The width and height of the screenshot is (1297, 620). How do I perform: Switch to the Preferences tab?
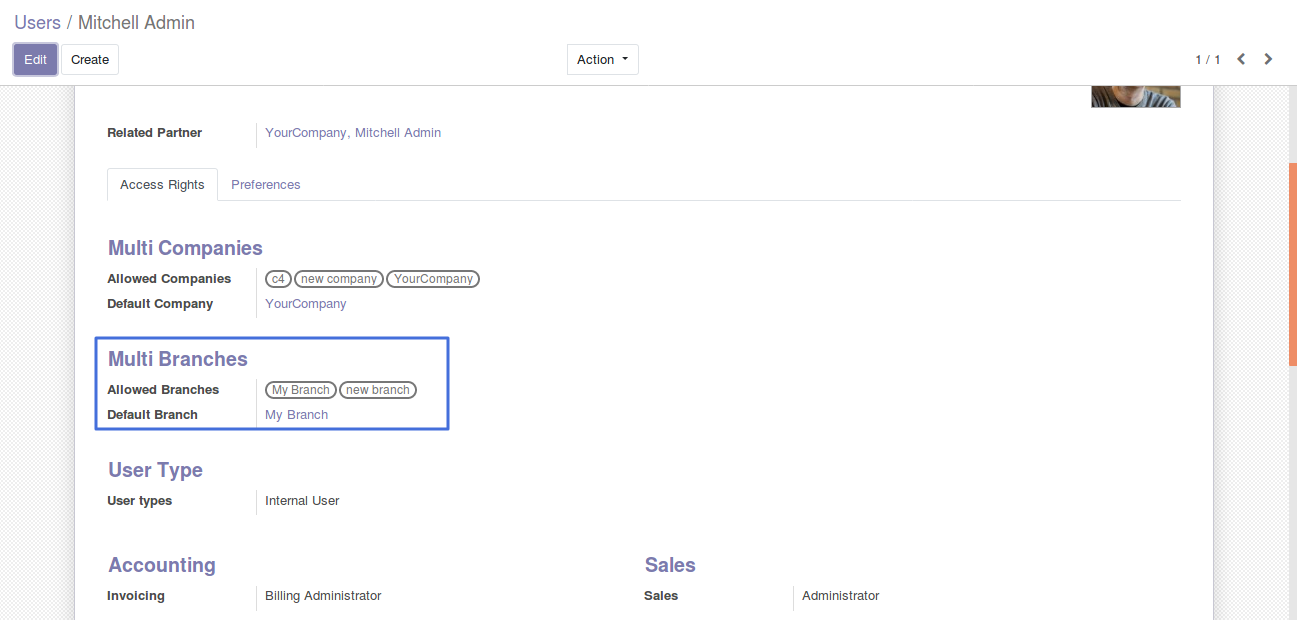pyautogui.click(x=265, y=184)
